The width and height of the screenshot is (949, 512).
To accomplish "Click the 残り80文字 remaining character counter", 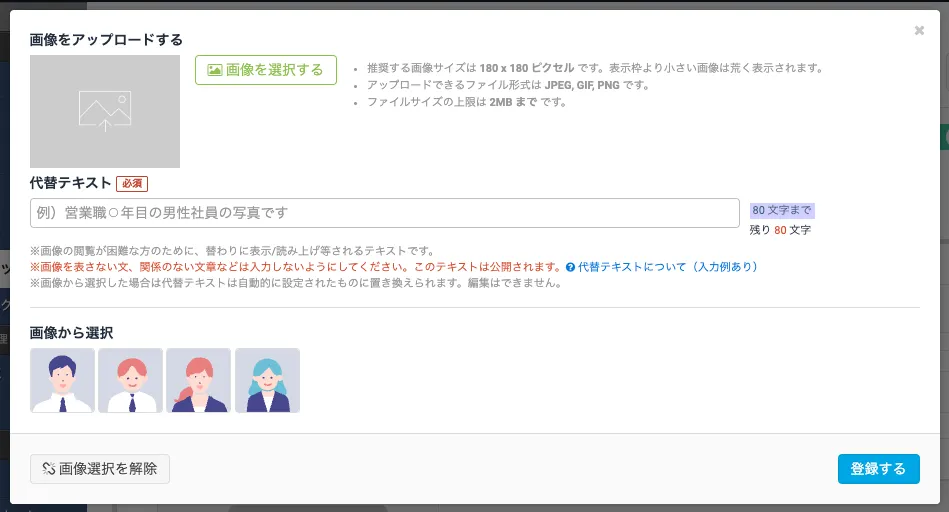I will (x=780, y=230).
